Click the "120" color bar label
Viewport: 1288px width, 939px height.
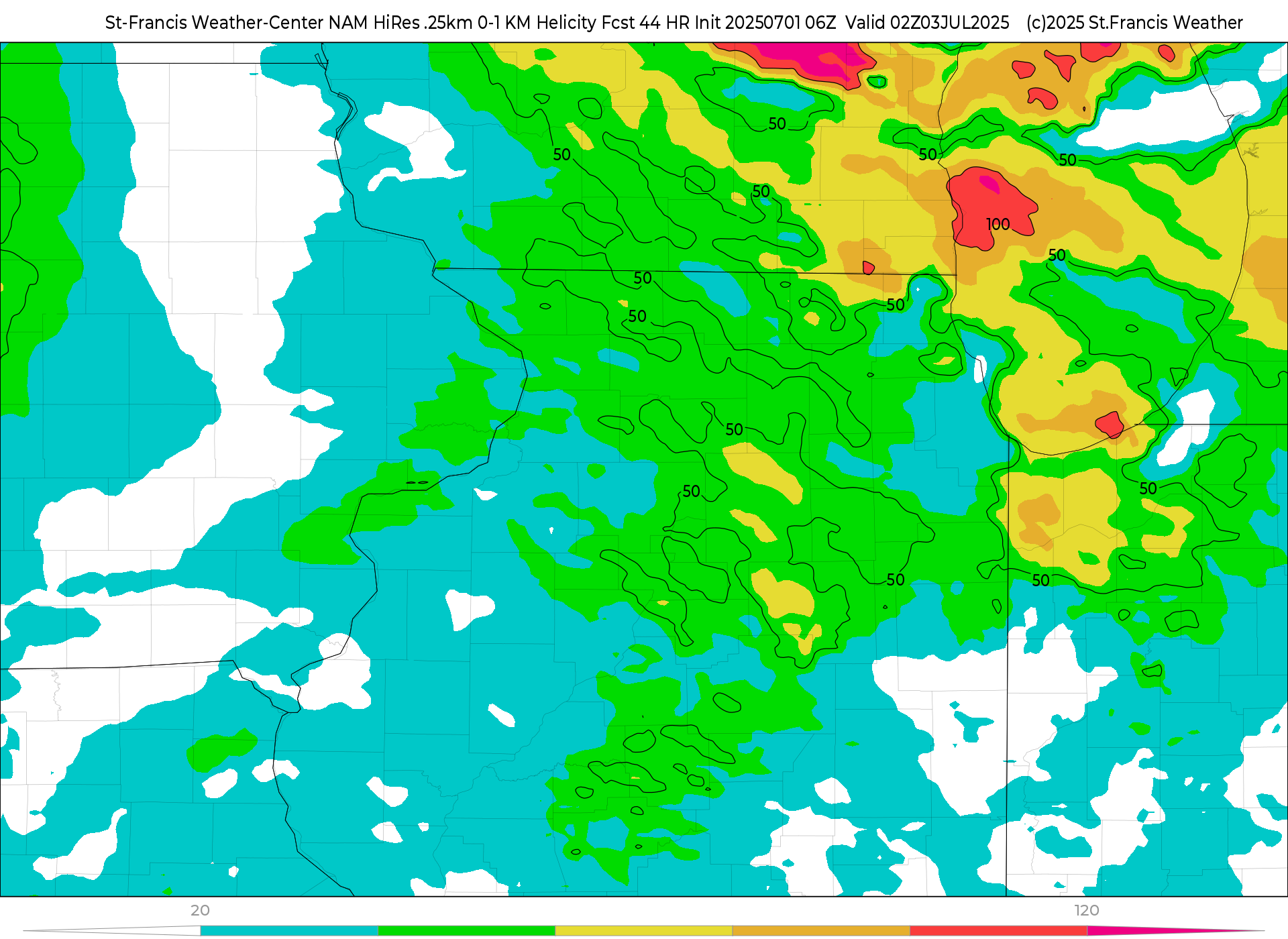point(1087,910)
